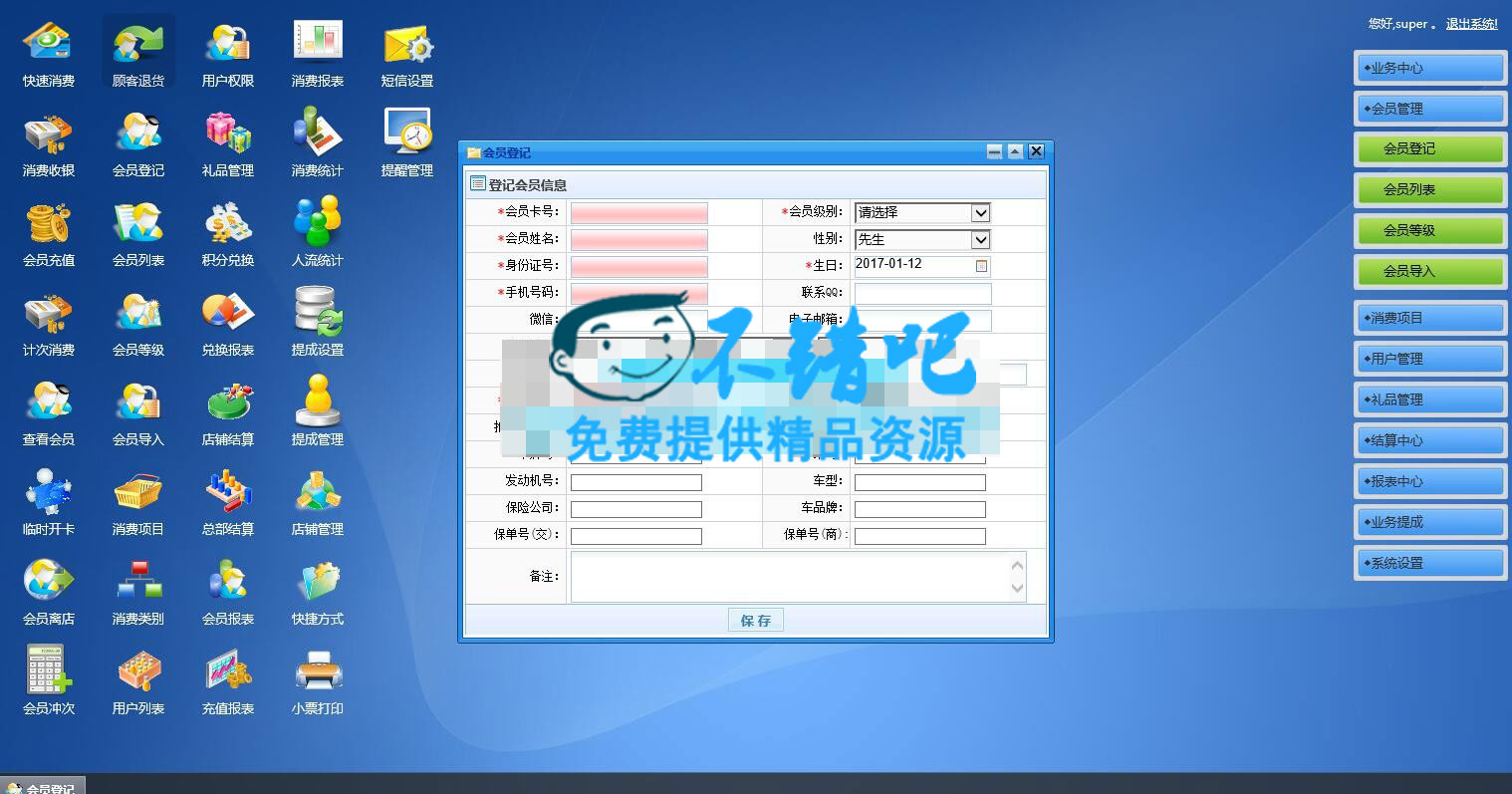Expand the 消费项目 sidebar section
This screenshot has height=794, width=1512.
1430,318
